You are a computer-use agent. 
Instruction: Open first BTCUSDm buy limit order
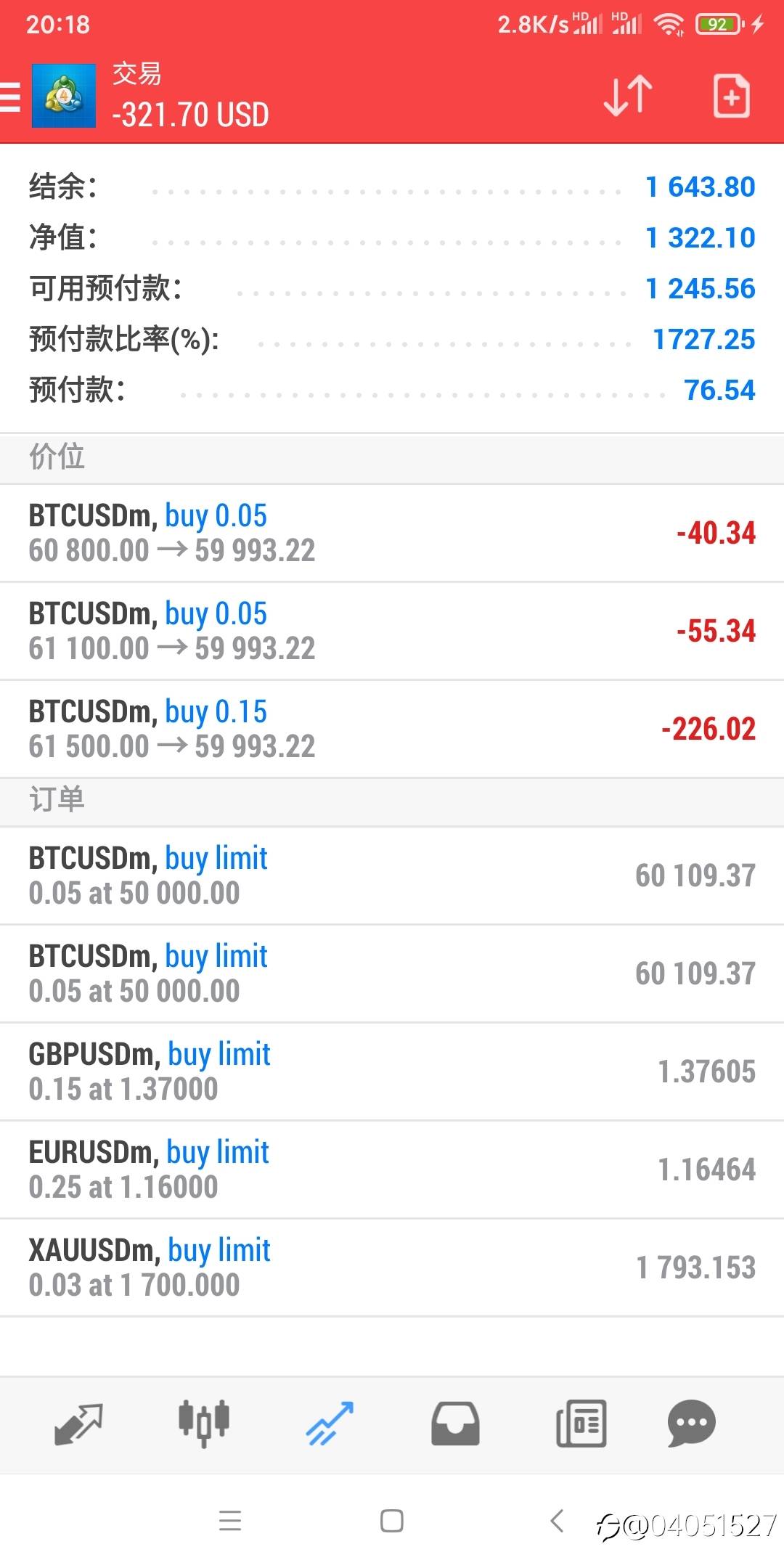coord(392,876)
